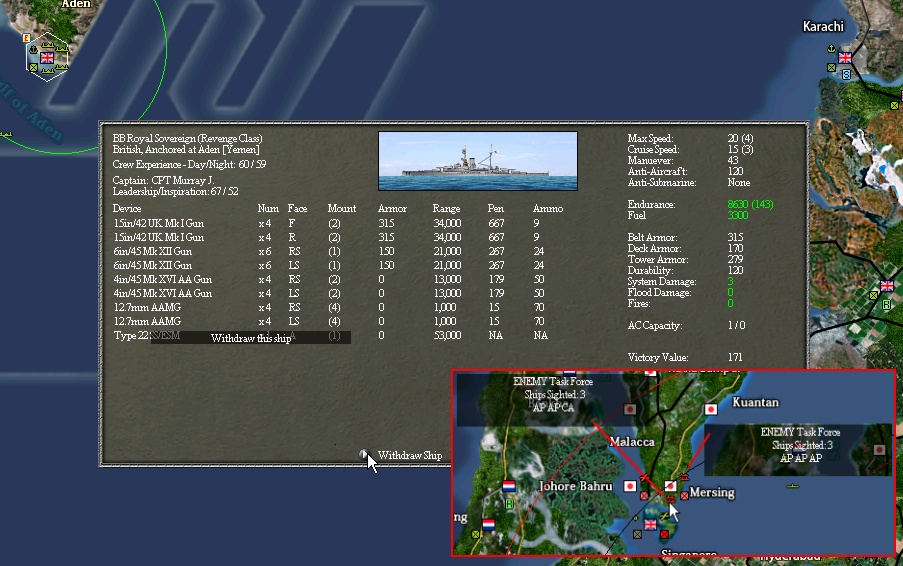Toggle the Withdraw Ship radio button

tap(363, 455)
